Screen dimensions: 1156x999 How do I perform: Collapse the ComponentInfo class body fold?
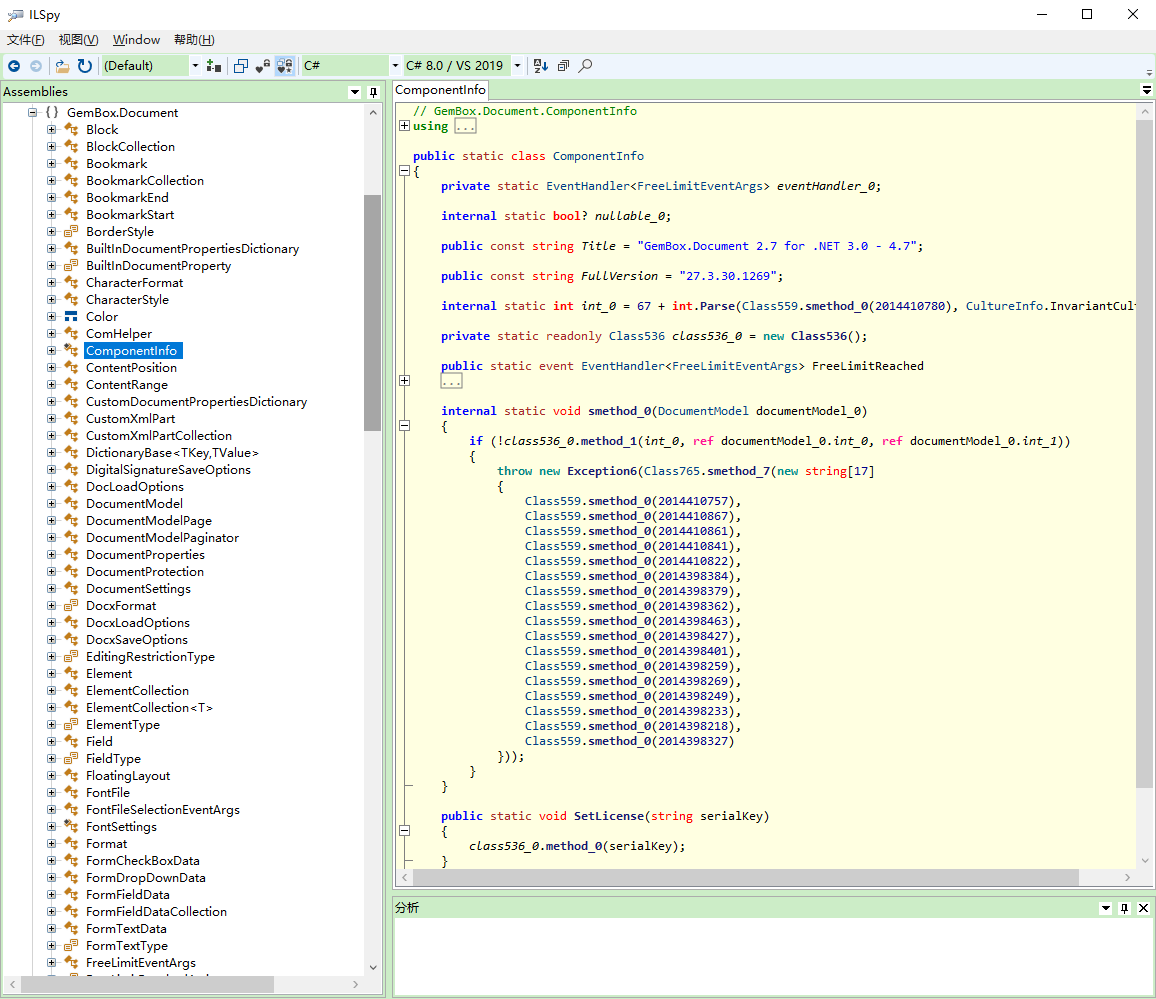[x=404, y=171]
